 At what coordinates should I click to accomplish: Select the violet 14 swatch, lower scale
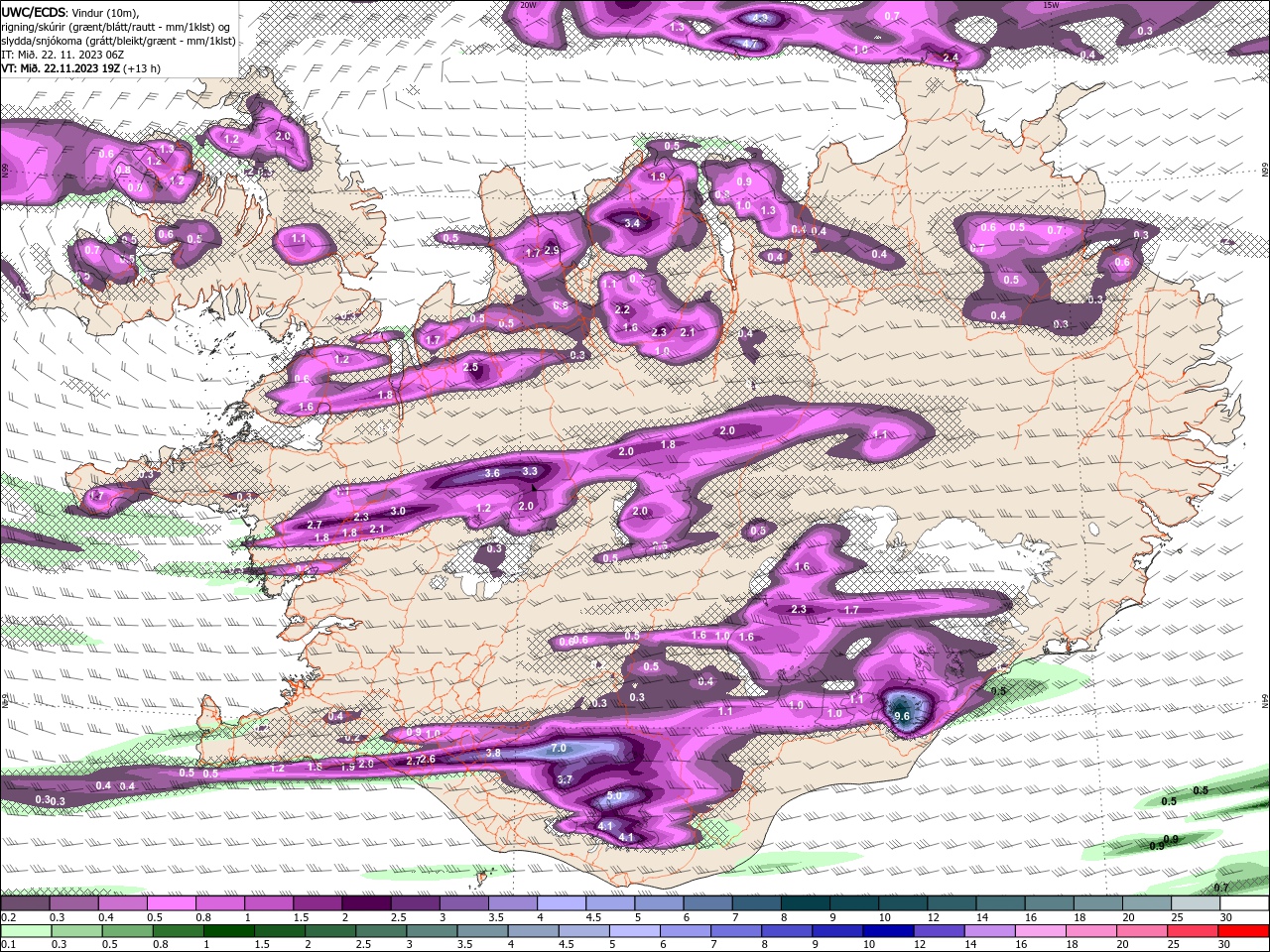tap(991, 930)
